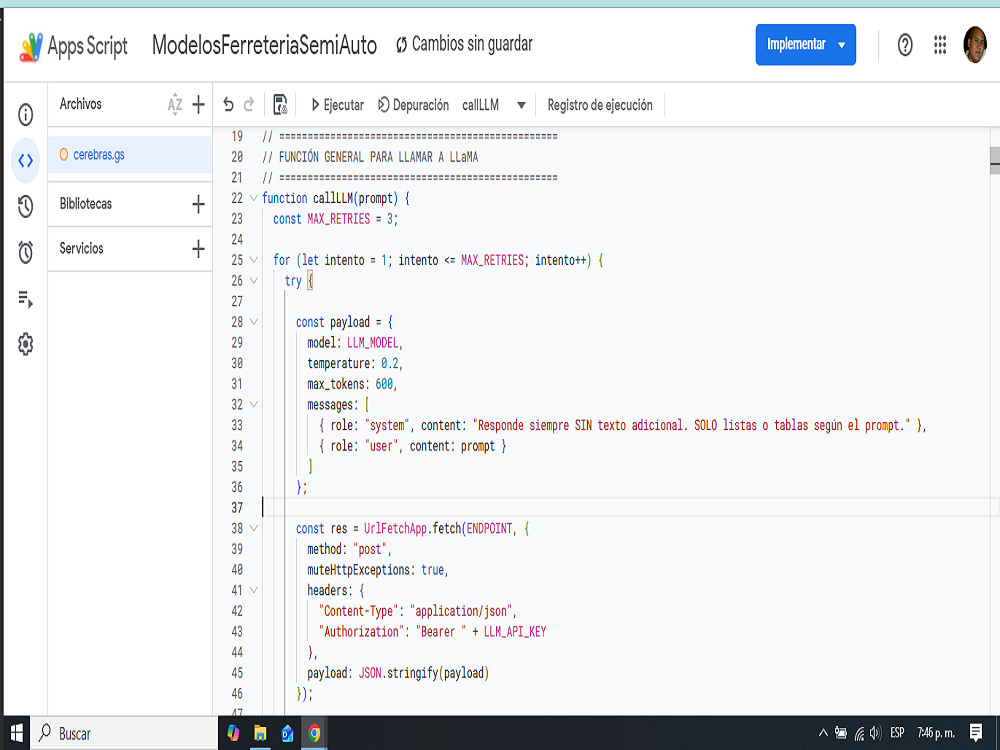Screen dimensions: 1000x750
Task: Start debugging with Depuración
Action: [413, 105]
